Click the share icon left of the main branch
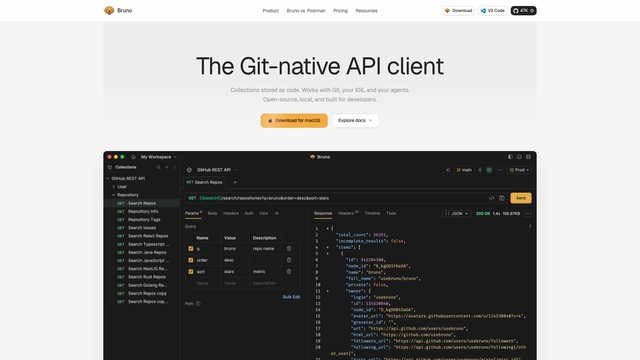The width and height of the screenshot is (640, 360). tap(448, 170)
